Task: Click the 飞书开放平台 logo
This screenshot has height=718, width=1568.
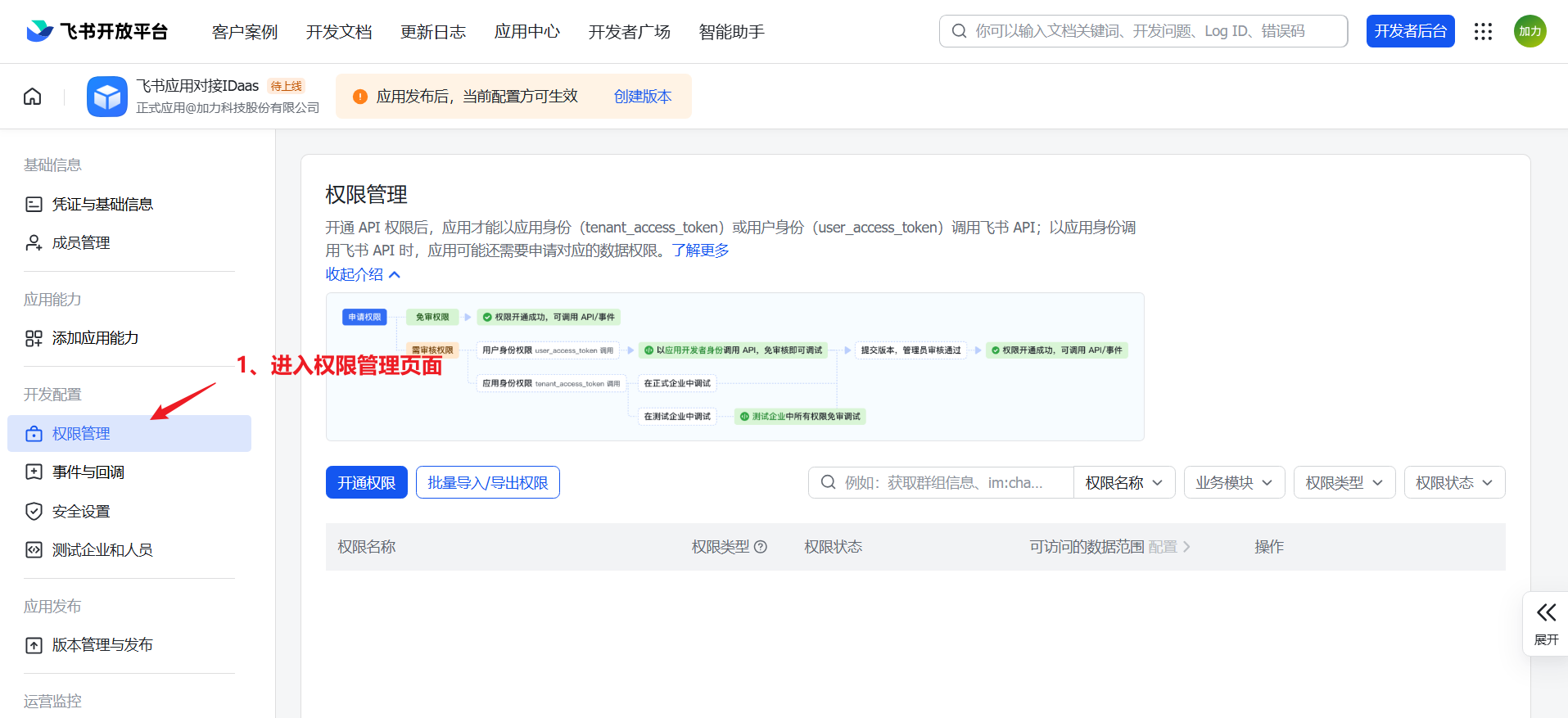Action: (x=97, y=31)
